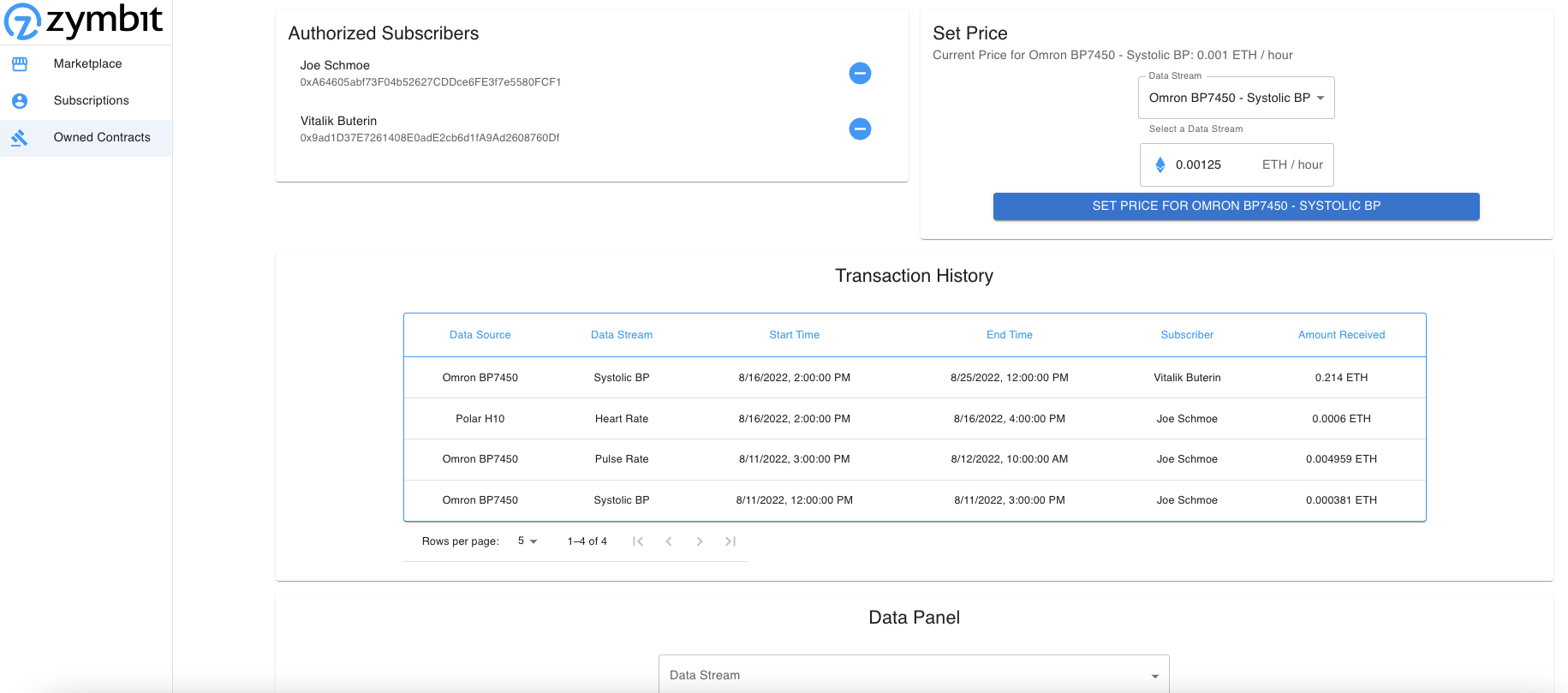Click the 8/11/2022, 12:00:00 PM start time
The width and height of the screenshot is (1568, 693).
click(794, 500)
